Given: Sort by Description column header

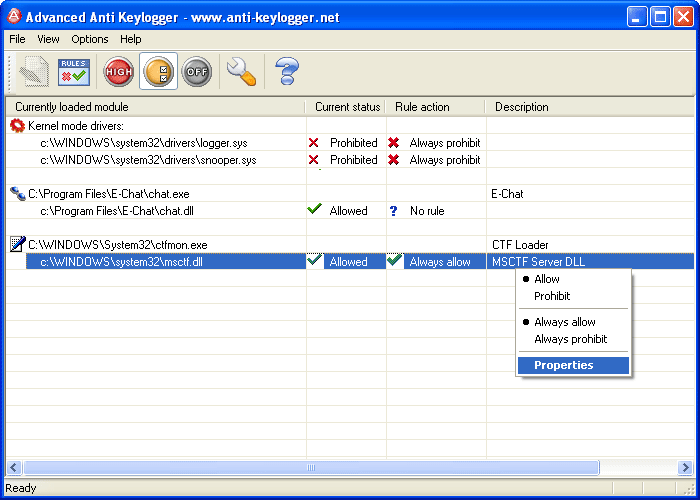Looking at the screenshot, I should (590, 107).
